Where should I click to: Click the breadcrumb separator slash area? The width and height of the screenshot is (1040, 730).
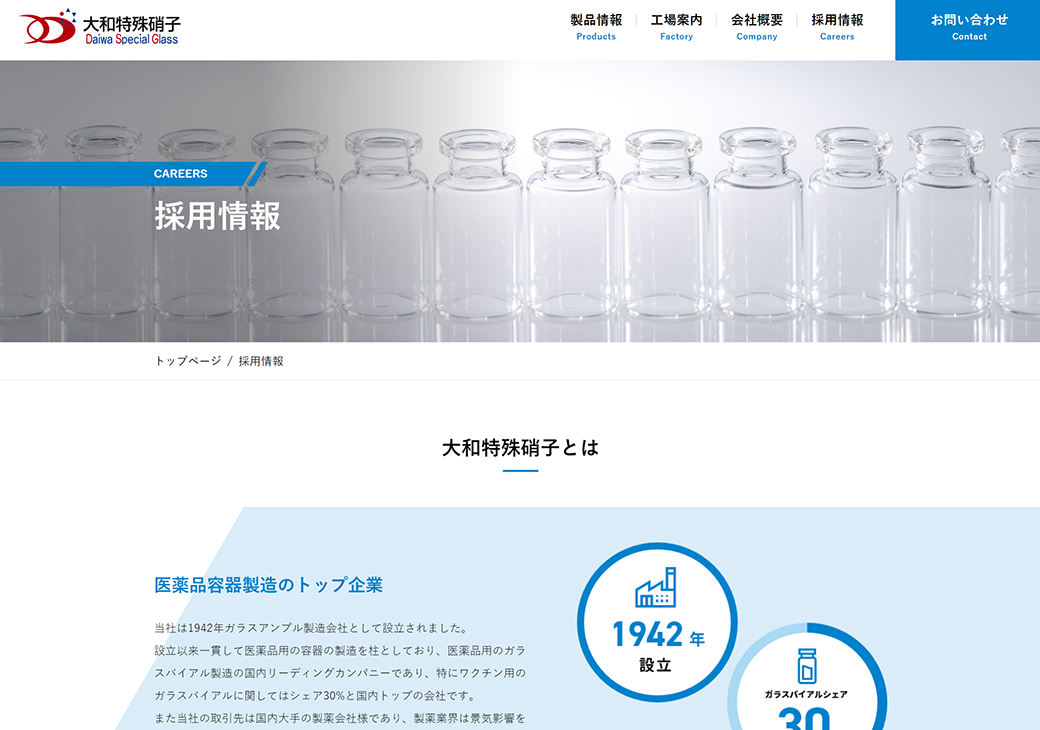[x=227, y=361]
